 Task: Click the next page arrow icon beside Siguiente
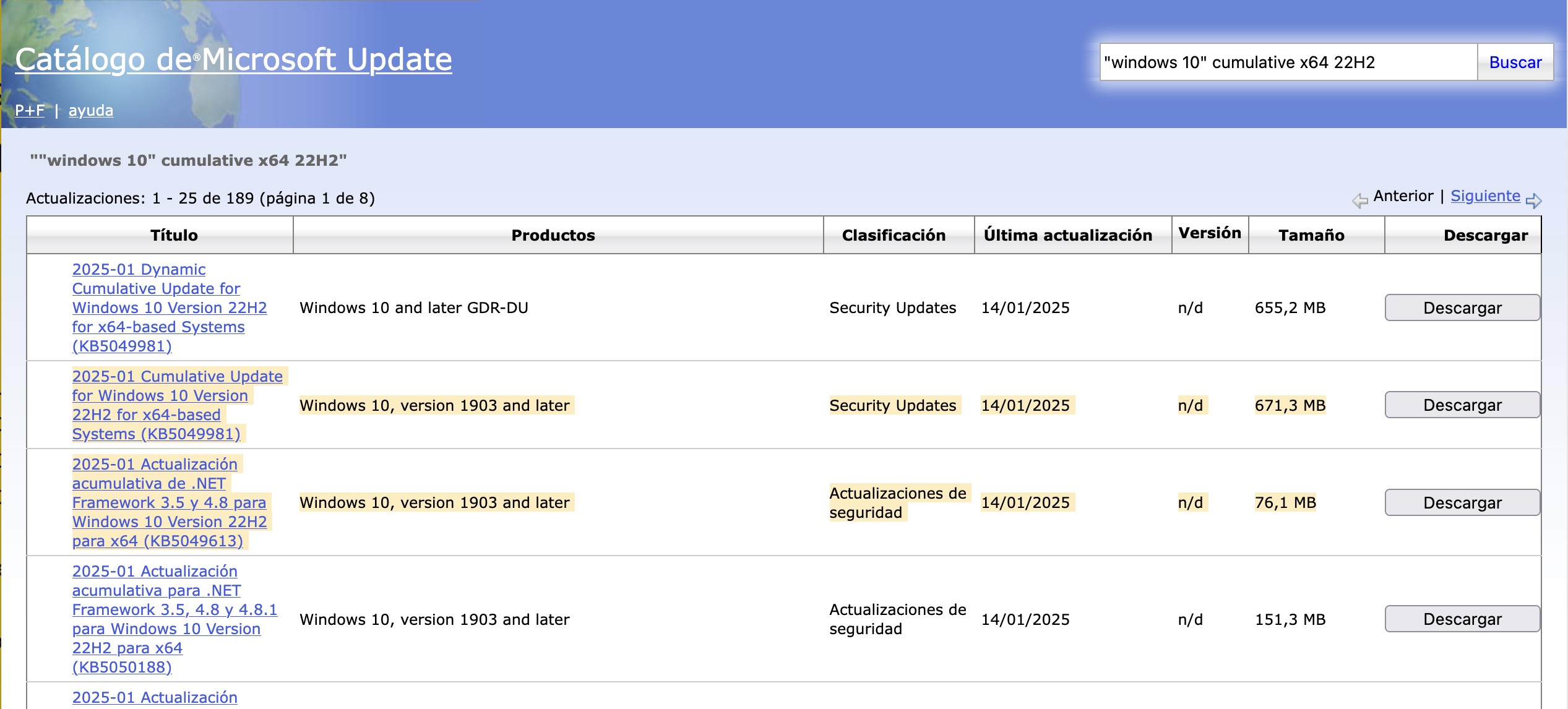pyautogui.click(x=1533, y=200)
